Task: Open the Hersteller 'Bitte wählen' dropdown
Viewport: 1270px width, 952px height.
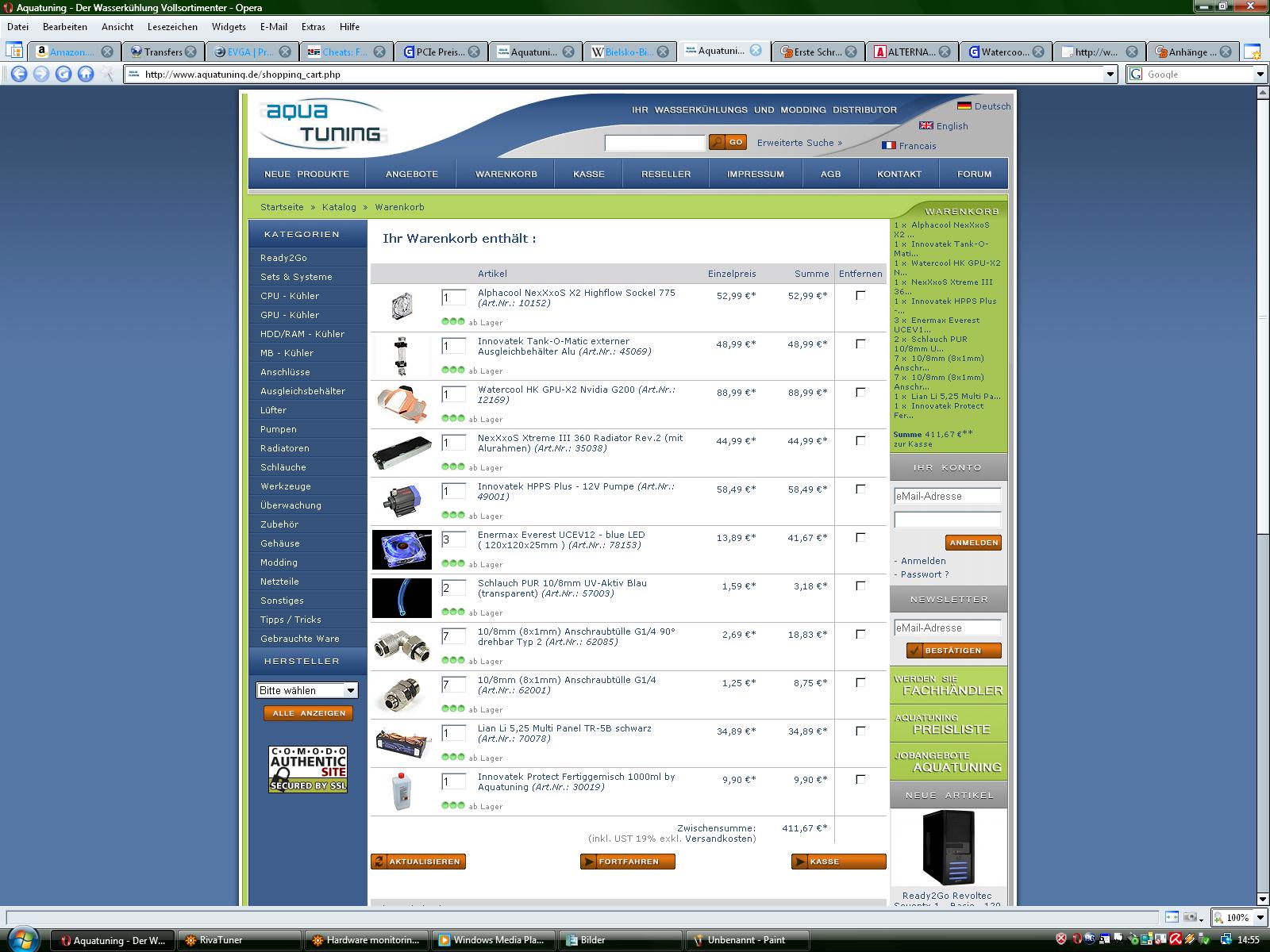Action: click(x=307, y=690)
